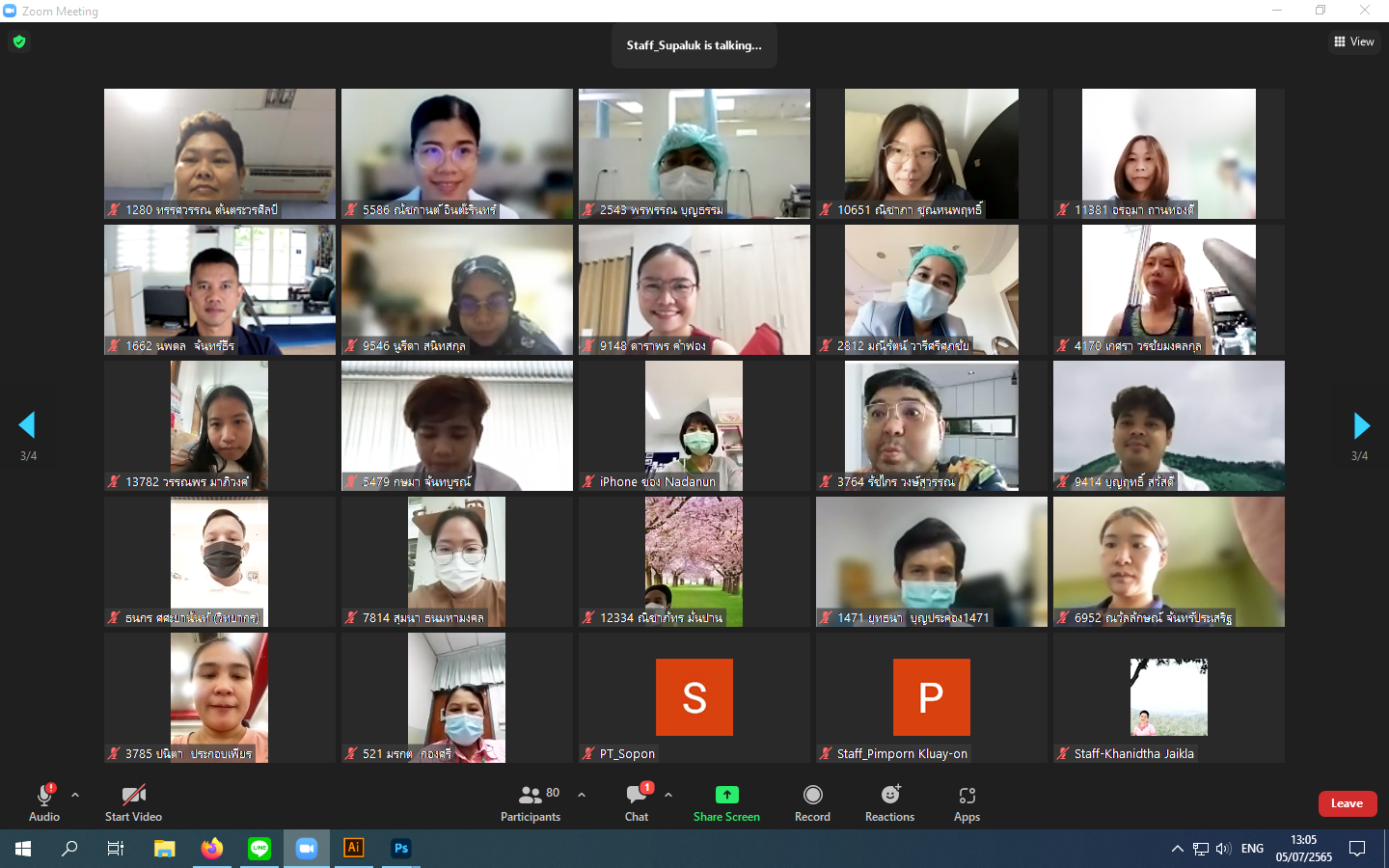The width and height of the screenshot is (1389, 868).
Task: Go to next gallery page with right arrow
Action: click(1361, 425)
